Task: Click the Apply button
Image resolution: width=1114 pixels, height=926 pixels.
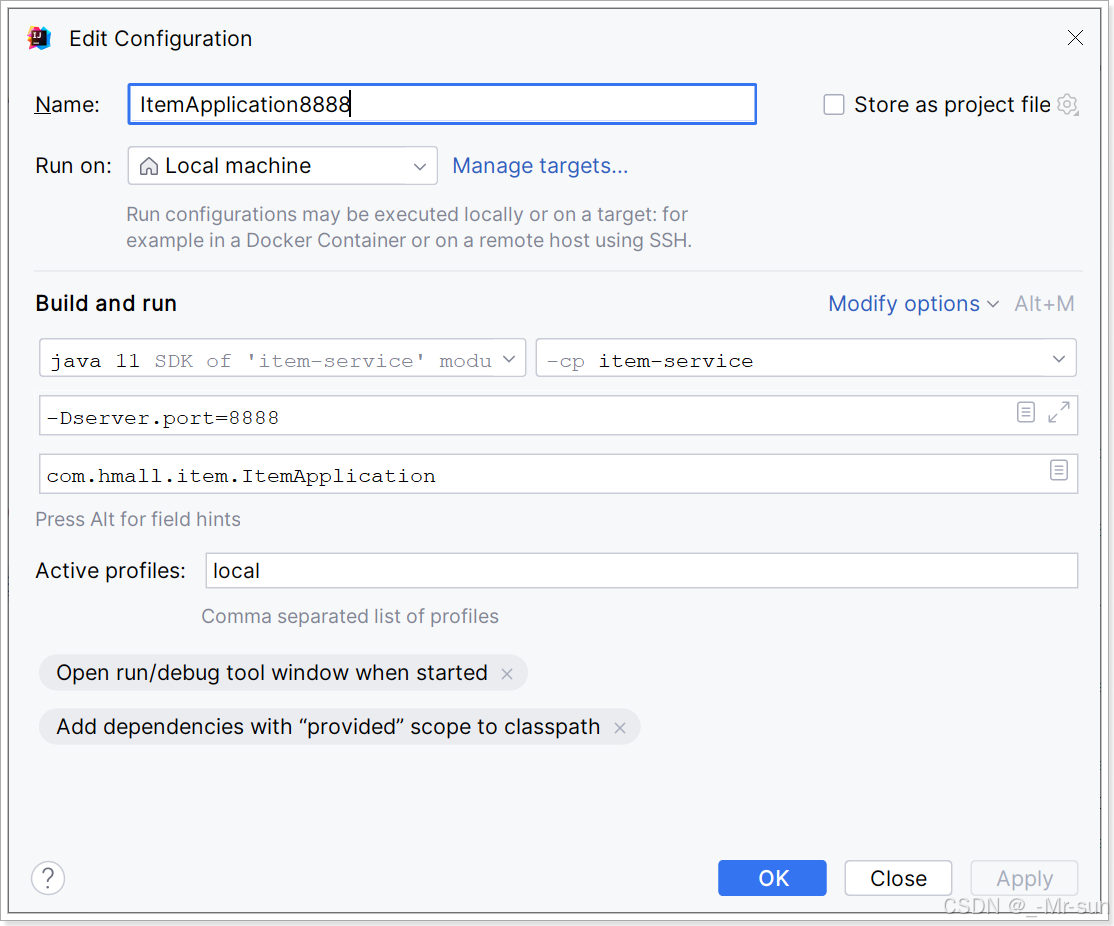Action: click(x=1024, y=878)
